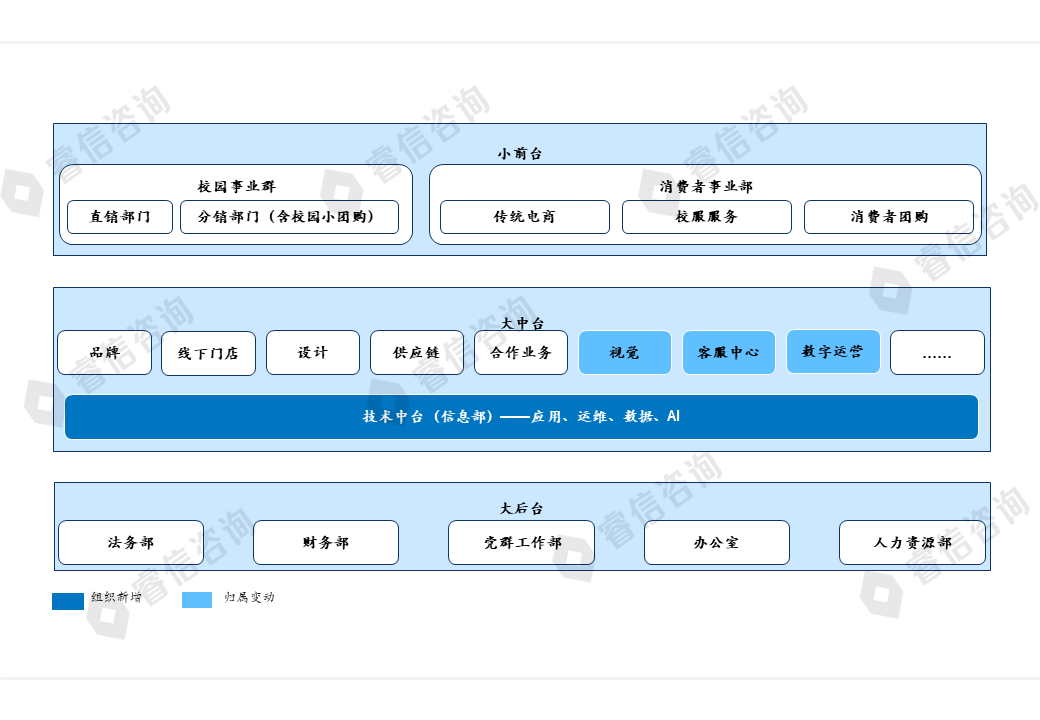Screen dimensions: 1040x720
Task: Click the light blue 归属变动 legend swatch
Action: click(x=197, y=600)
